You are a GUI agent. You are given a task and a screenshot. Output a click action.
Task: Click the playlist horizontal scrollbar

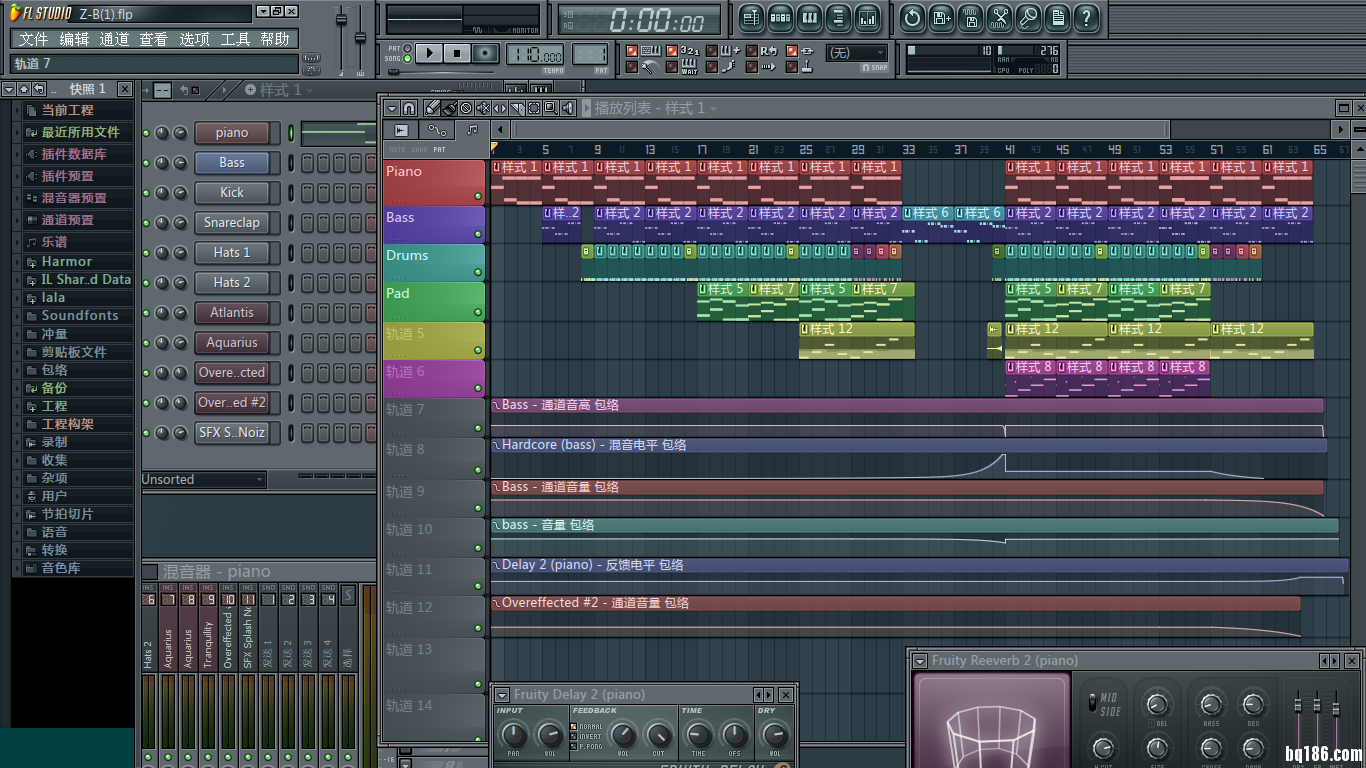[841, 129]
